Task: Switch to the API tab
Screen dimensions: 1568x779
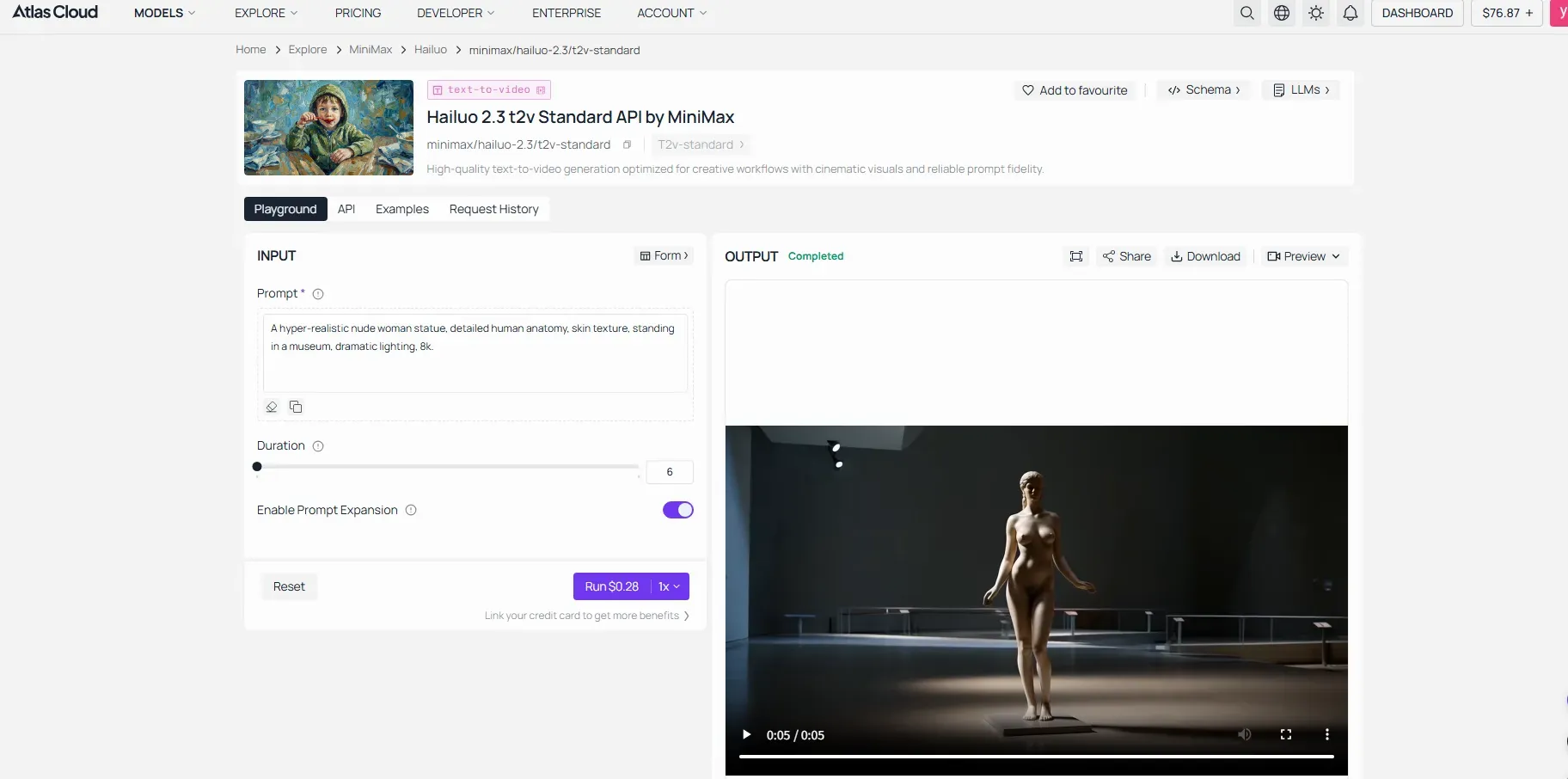Action: pyautogui.click(x=346, y=209)
